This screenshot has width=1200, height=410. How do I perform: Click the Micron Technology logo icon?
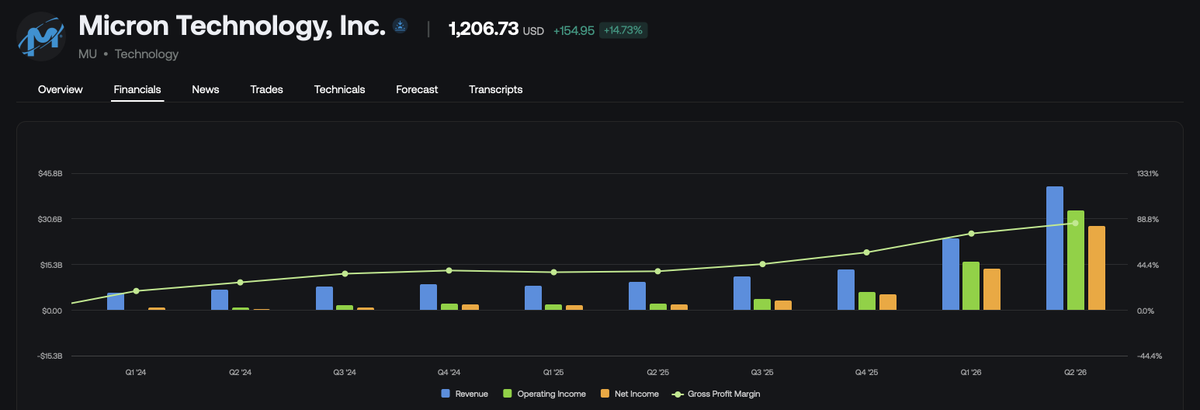pyautogui.click(x=42, y=37)
